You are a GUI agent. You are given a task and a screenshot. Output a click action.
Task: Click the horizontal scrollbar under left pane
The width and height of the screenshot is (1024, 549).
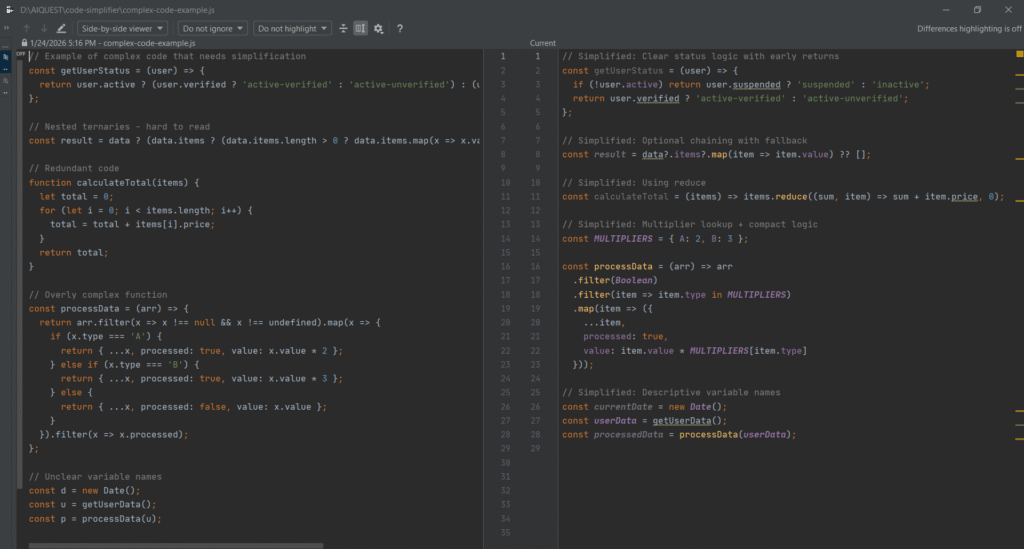click(x=175, y=545)
